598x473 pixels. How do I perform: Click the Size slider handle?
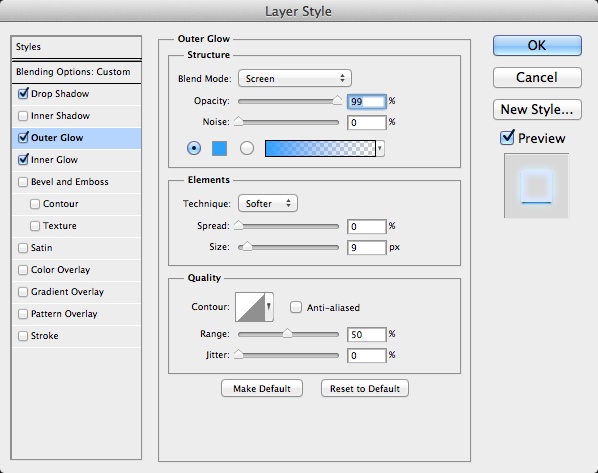coord(248,246)
